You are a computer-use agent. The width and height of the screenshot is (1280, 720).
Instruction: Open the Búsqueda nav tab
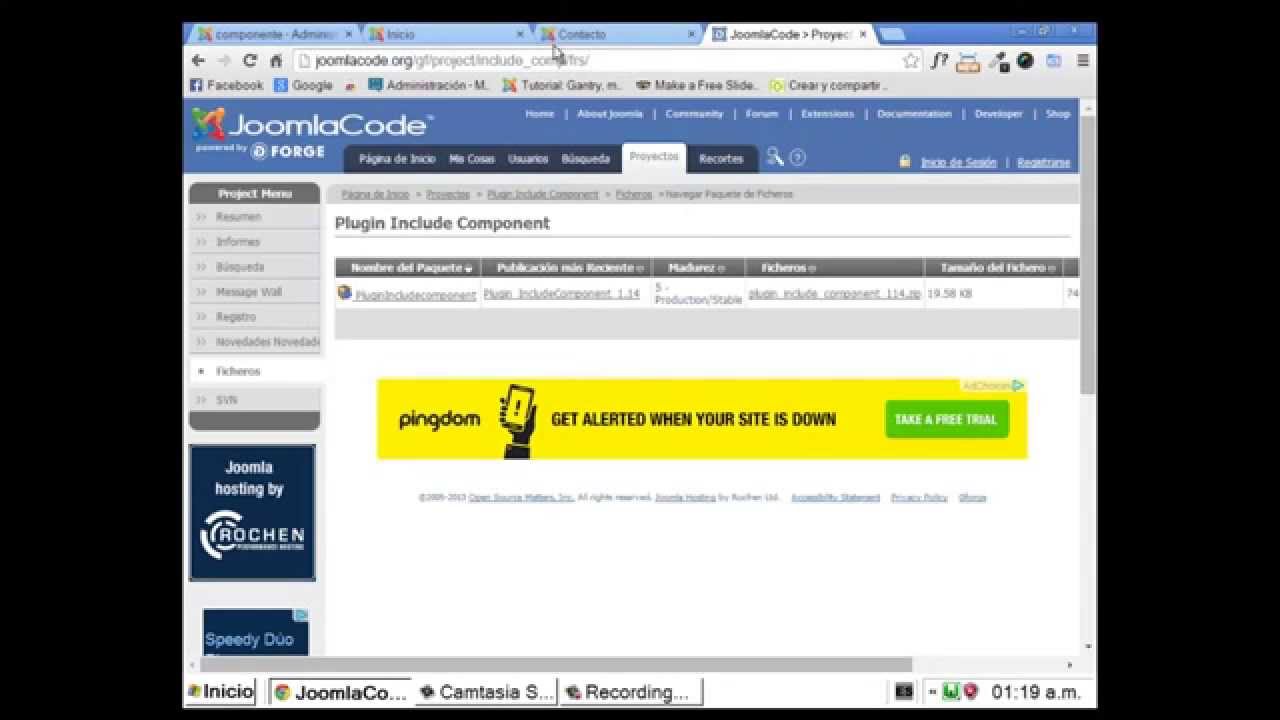[585, 159]
